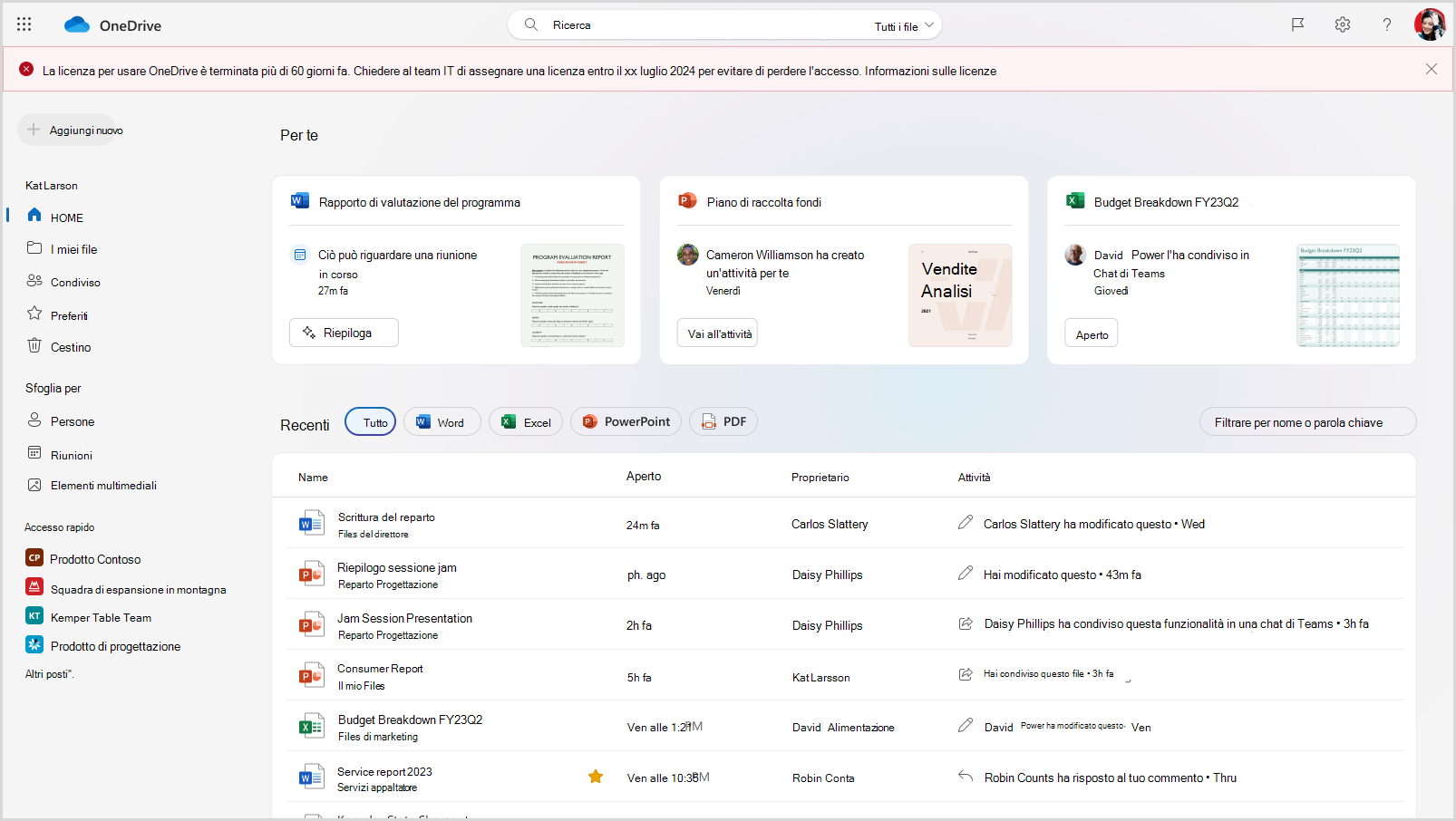
Task: Open Vendite Analisi presentation thumbnail
Action: tap(960, 295)
